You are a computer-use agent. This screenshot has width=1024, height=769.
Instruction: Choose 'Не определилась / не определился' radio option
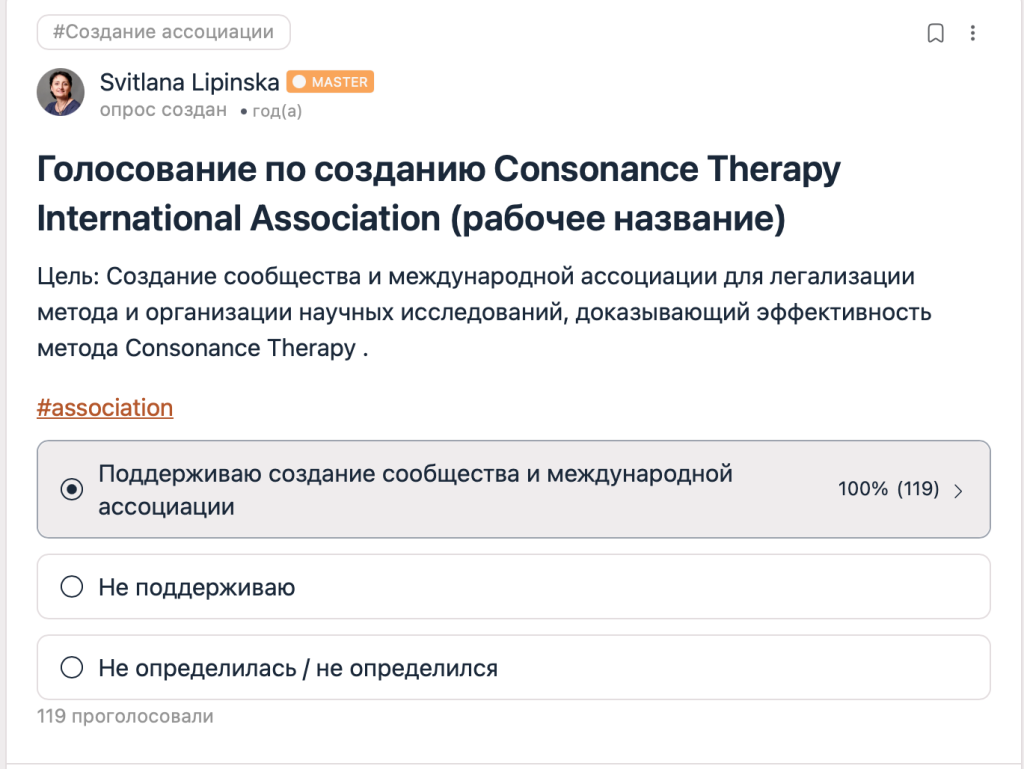72,667
